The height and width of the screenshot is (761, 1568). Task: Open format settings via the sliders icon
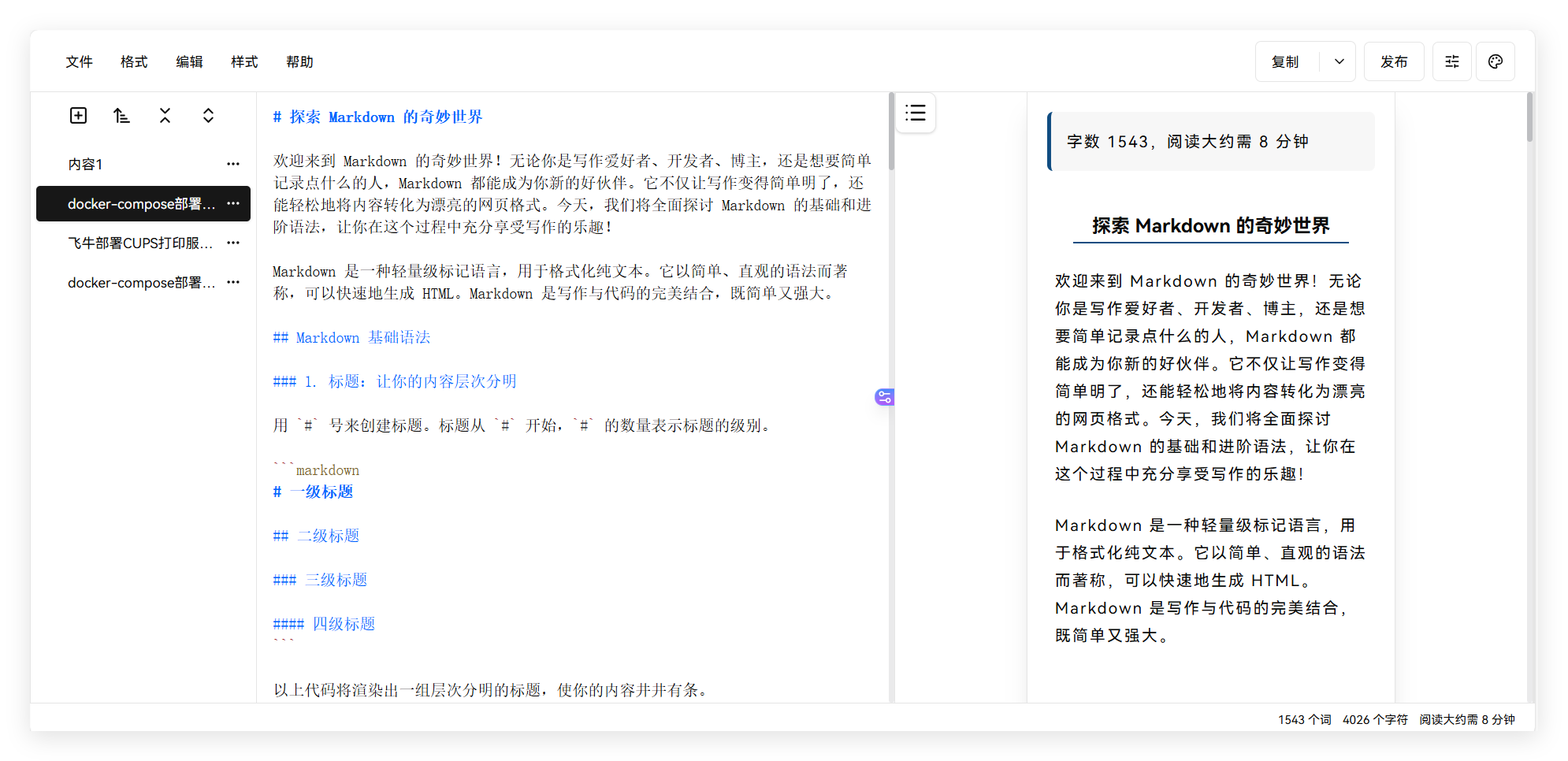[1452, 61]
